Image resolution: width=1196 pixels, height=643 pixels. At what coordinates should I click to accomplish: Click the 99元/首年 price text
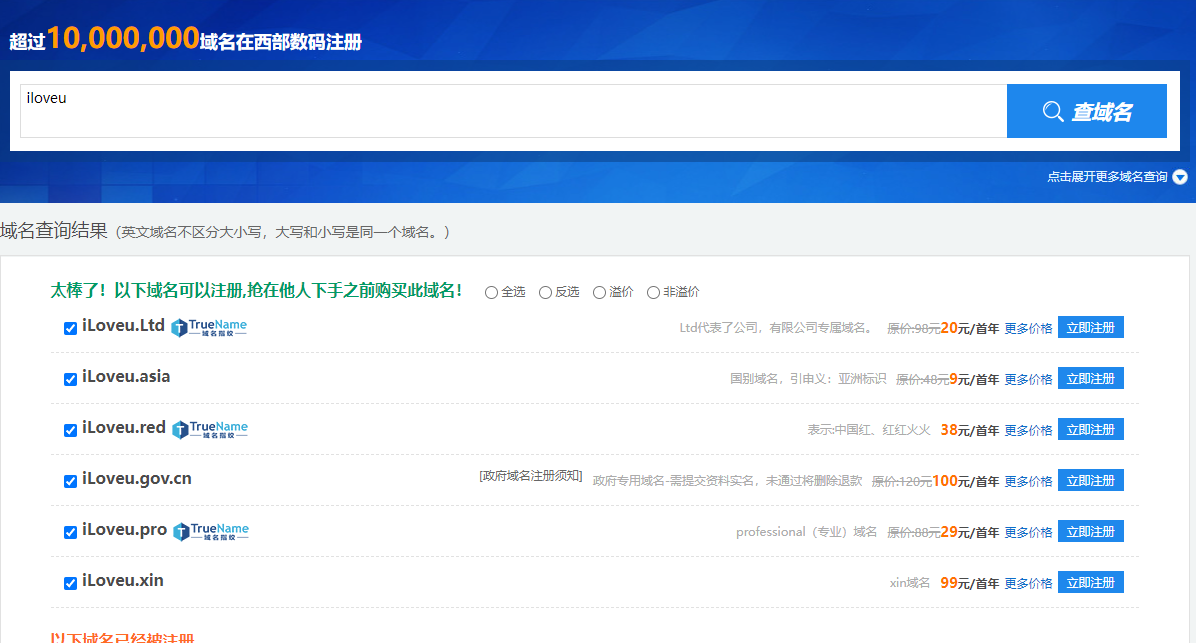(x=969, y=584)
